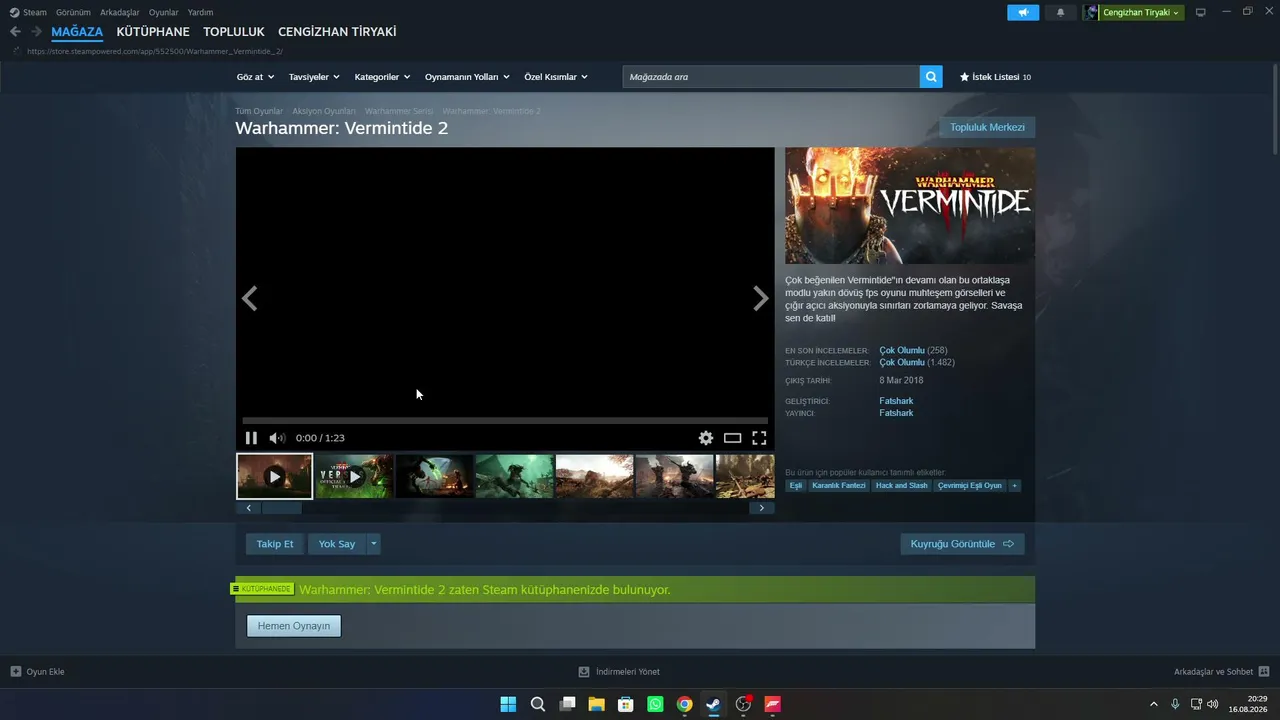Mute the trailer volume speaker icon
Viewport: 1280px width, 720px height.
pos(277,438)
